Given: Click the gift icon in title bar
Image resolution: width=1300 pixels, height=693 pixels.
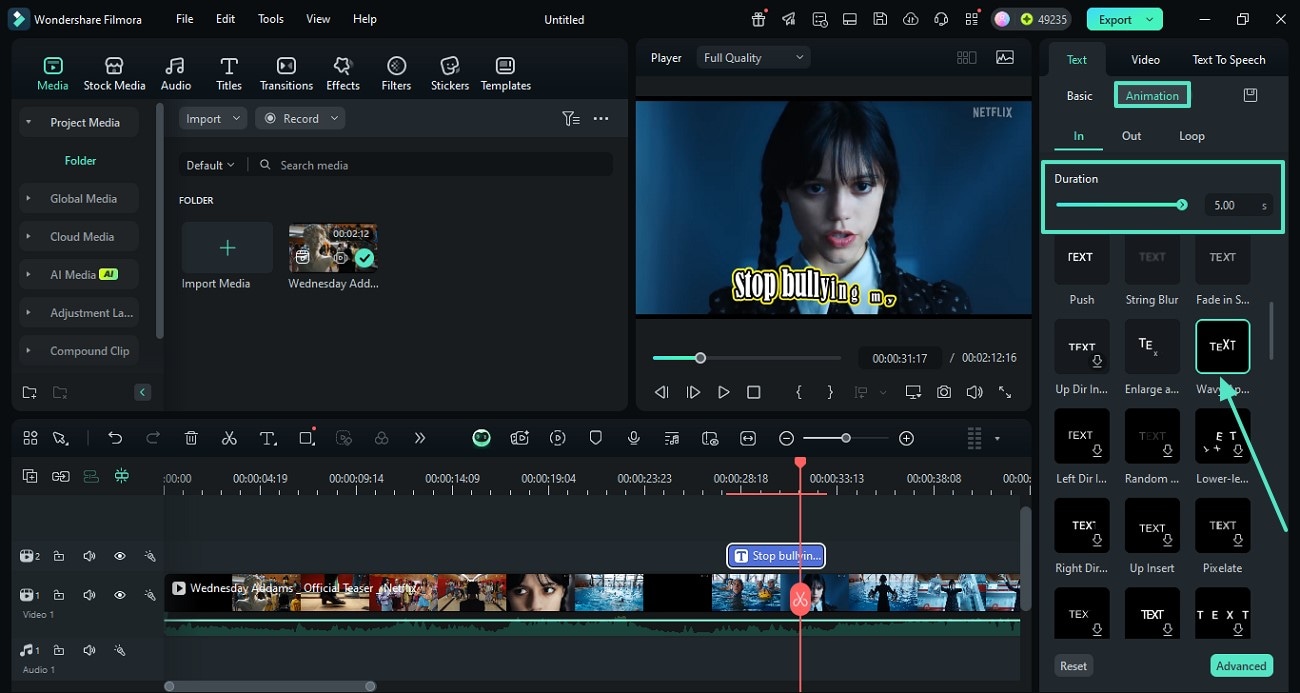Looking at the screenshot, I should 759,19.
